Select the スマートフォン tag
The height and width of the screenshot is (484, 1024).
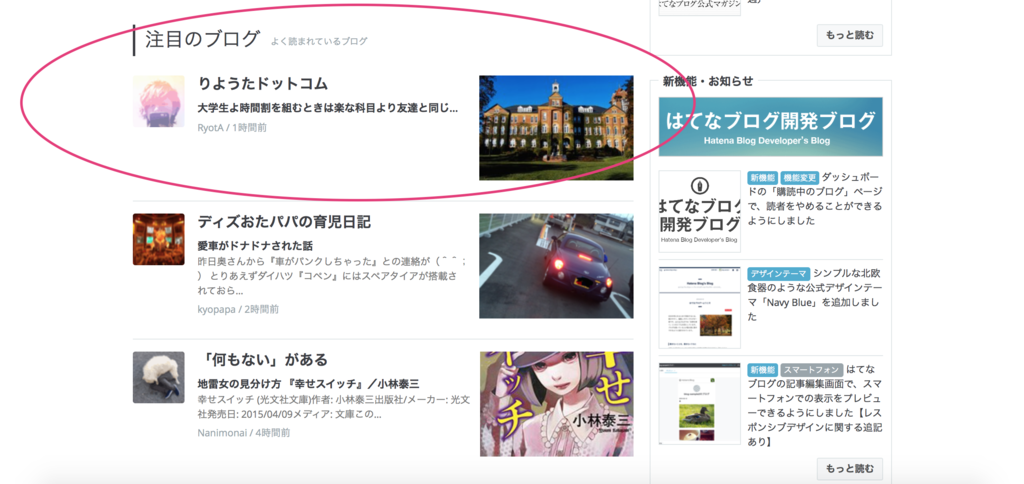click(812, 370)
